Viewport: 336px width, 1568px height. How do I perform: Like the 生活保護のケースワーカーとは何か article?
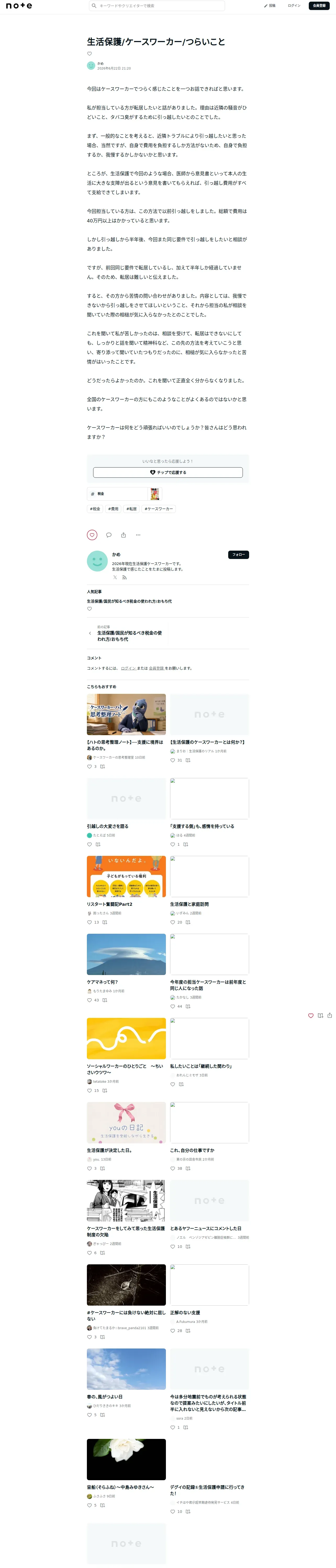[172, 760]
